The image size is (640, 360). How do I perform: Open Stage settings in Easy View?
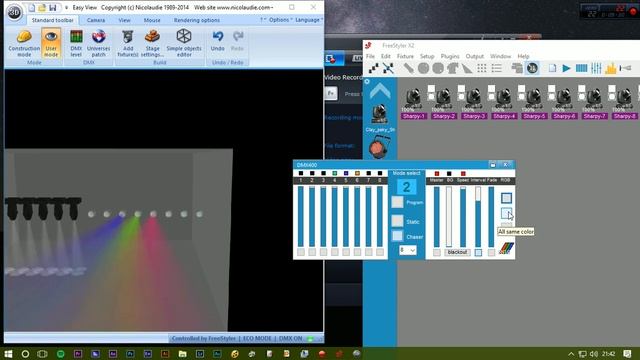(152, 43)
